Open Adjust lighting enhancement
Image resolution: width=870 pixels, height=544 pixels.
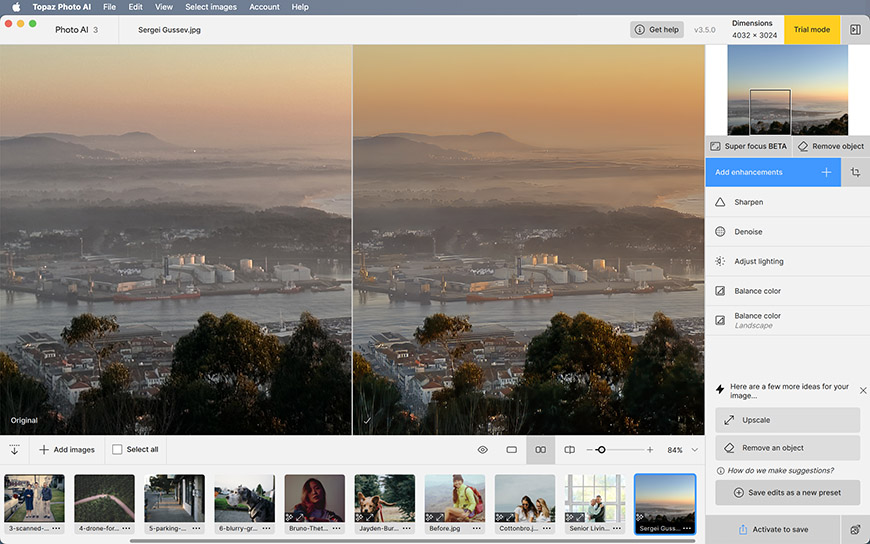758,261
